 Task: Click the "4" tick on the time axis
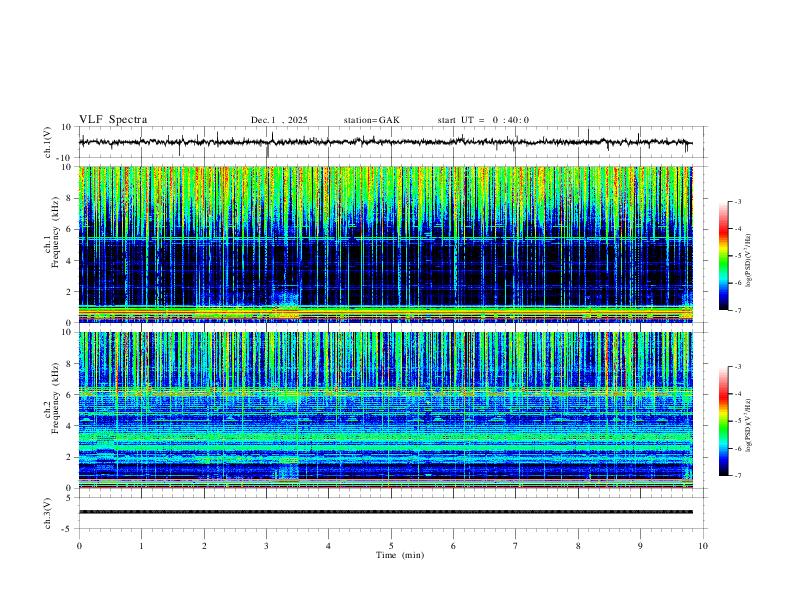coord(328,546)
